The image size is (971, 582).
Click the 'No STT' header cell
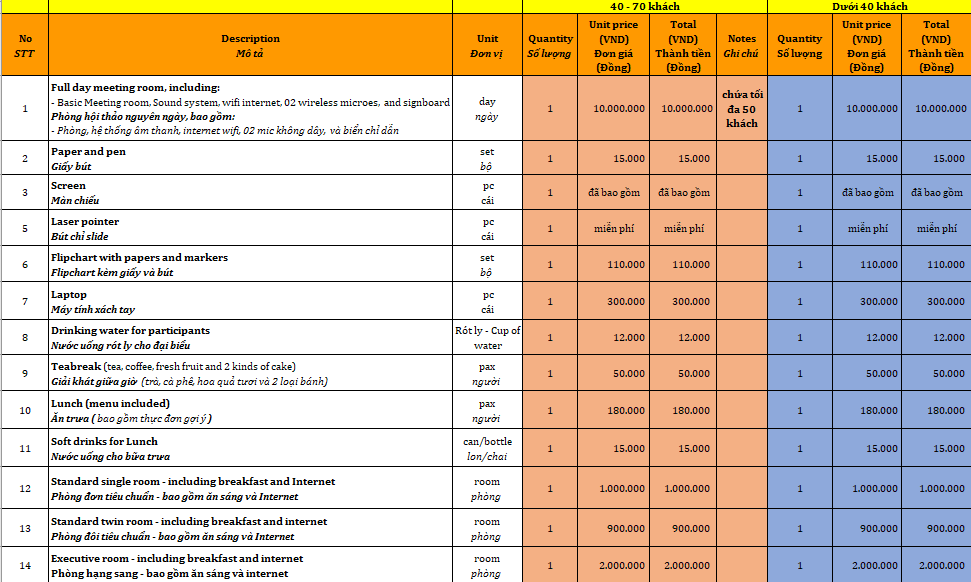click(x=25, y=45)
